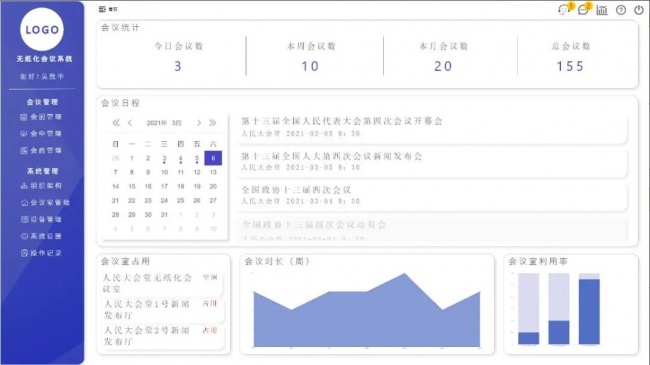Image resolution: width=650 pixels, height=365 pixels.
Task: Click the 今日会议数 value 3
Action: coord(178,66)
